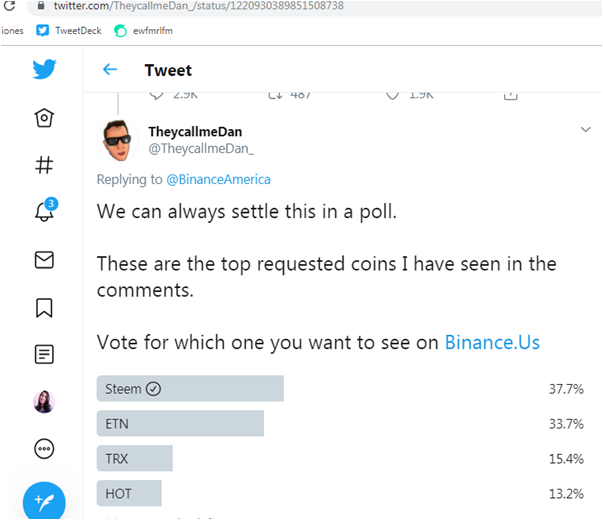Select the Steem poll result bar

pos(190,388)
